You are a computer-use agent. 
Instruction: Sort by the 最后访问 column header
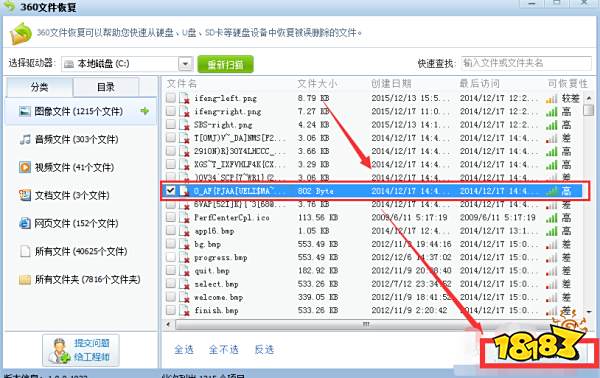[x=479, y=83]
